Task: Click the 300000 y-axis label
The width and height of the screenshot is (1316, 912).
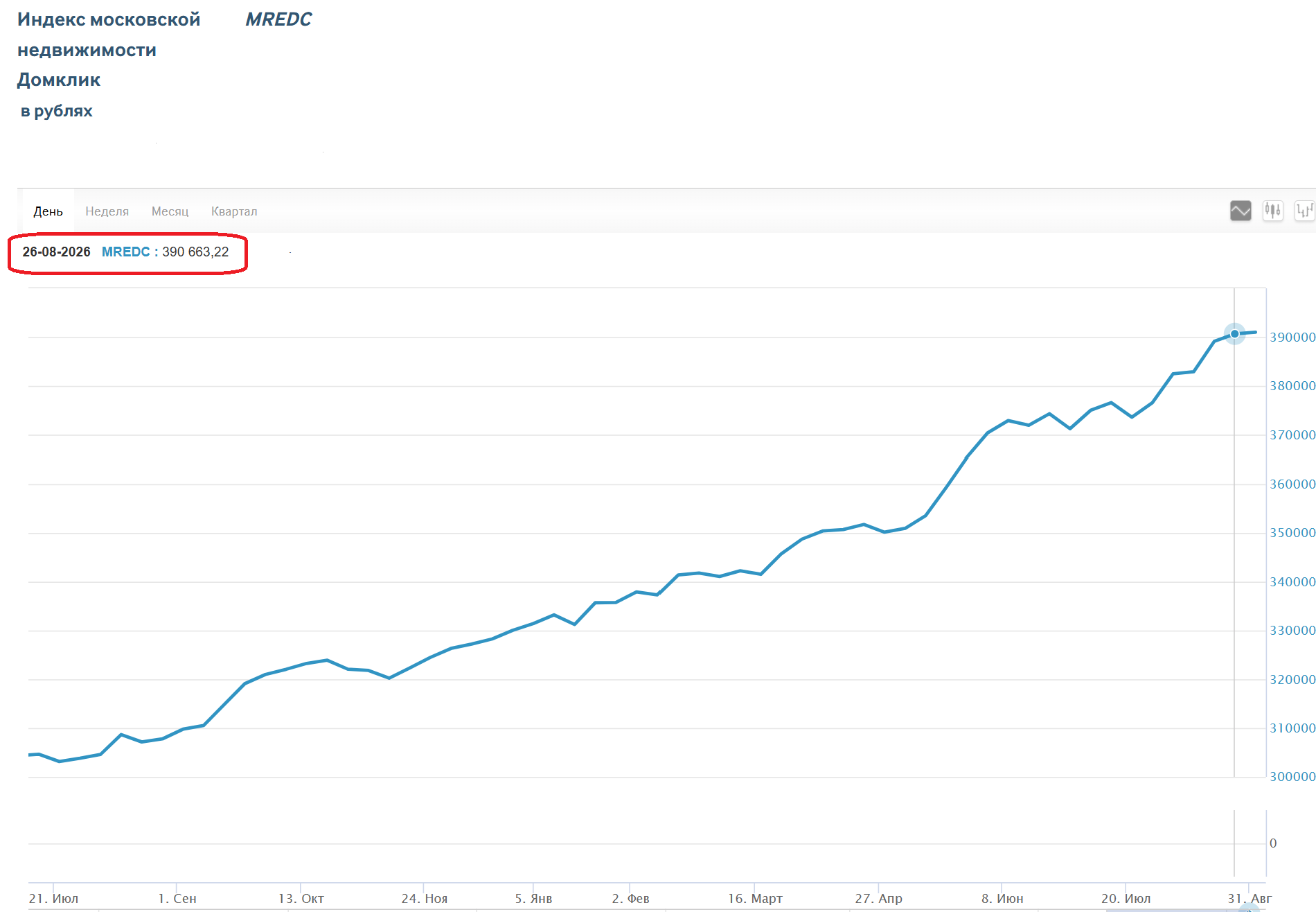Action: [1292, 777]
